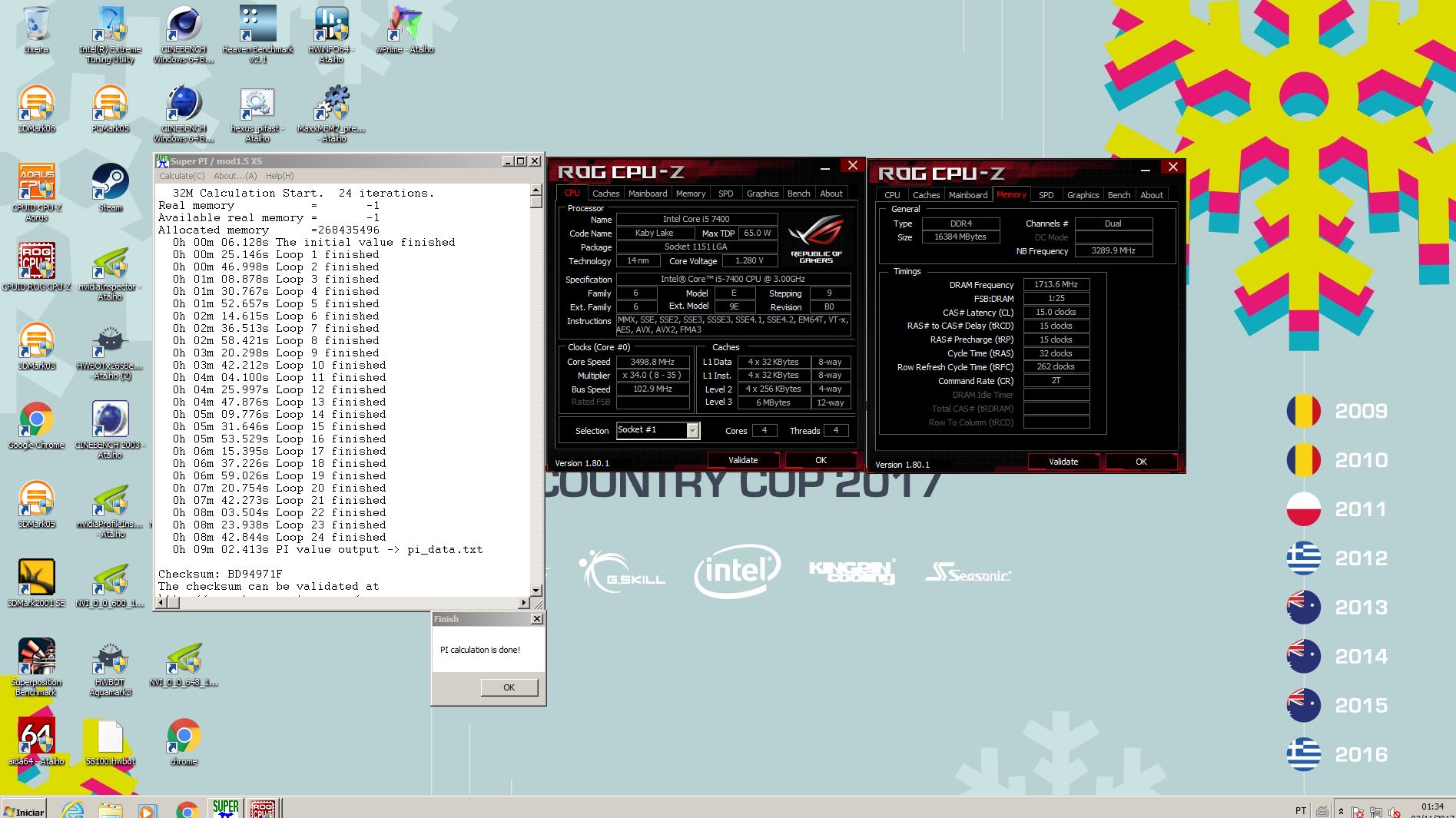Open Google Chrome desktop icon
Screen dimensions: 1456x818
pyautogui.click(x=36, y=425)
